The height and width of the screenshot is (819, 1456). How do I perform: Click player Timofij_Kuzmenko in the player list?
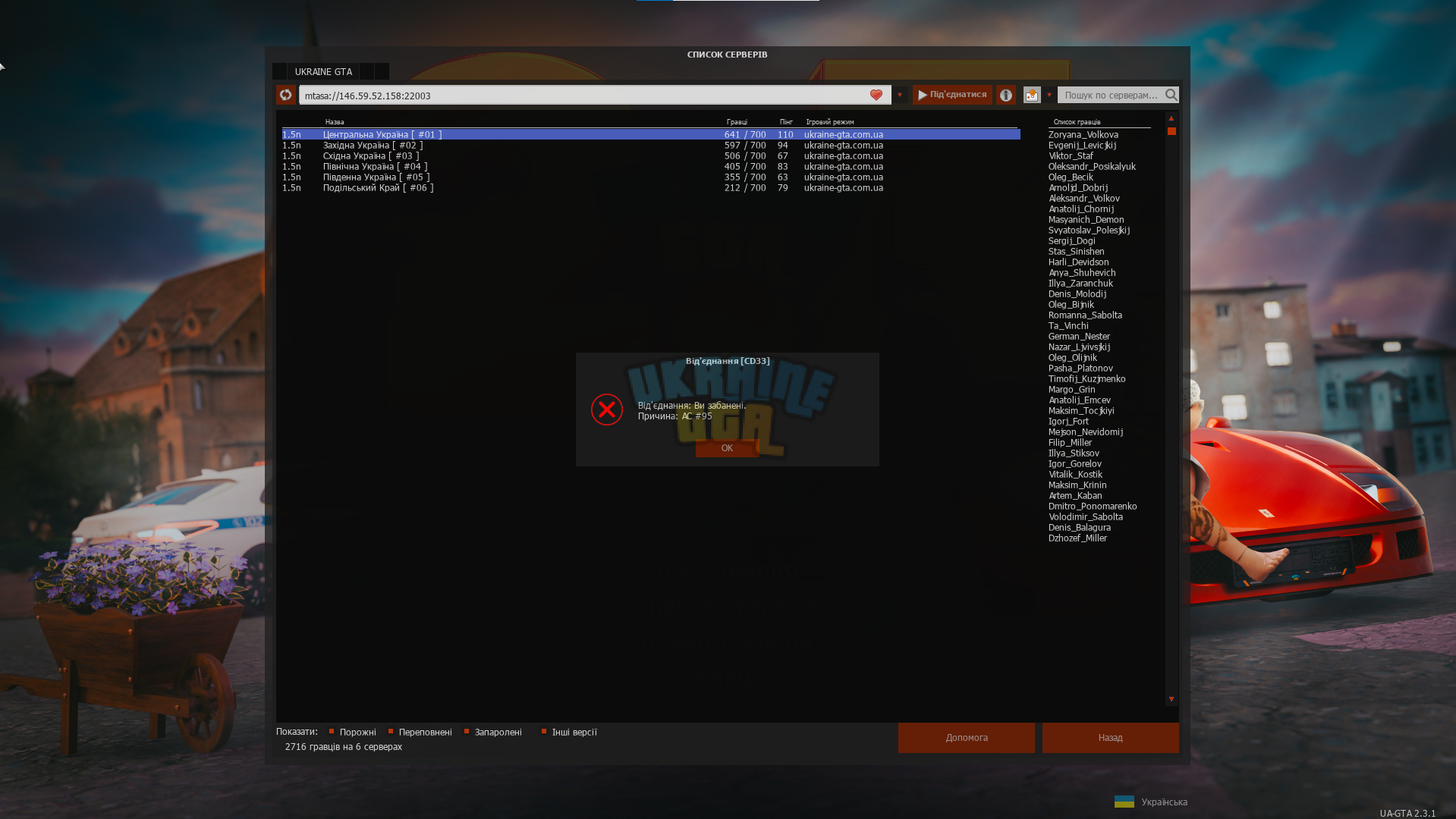pyautogui.click(x=1087, y=378)
